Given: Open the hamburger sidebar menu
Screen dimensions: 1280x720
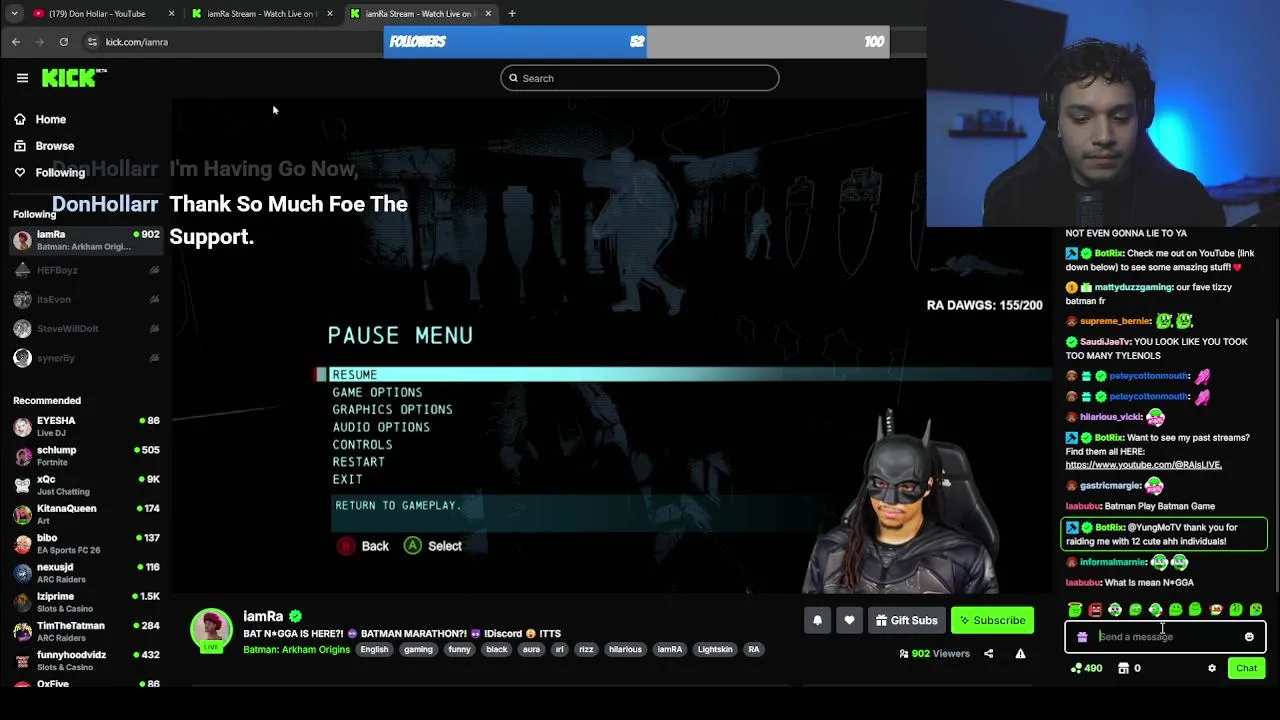Looking at the screenshot, I should [22, 77].
